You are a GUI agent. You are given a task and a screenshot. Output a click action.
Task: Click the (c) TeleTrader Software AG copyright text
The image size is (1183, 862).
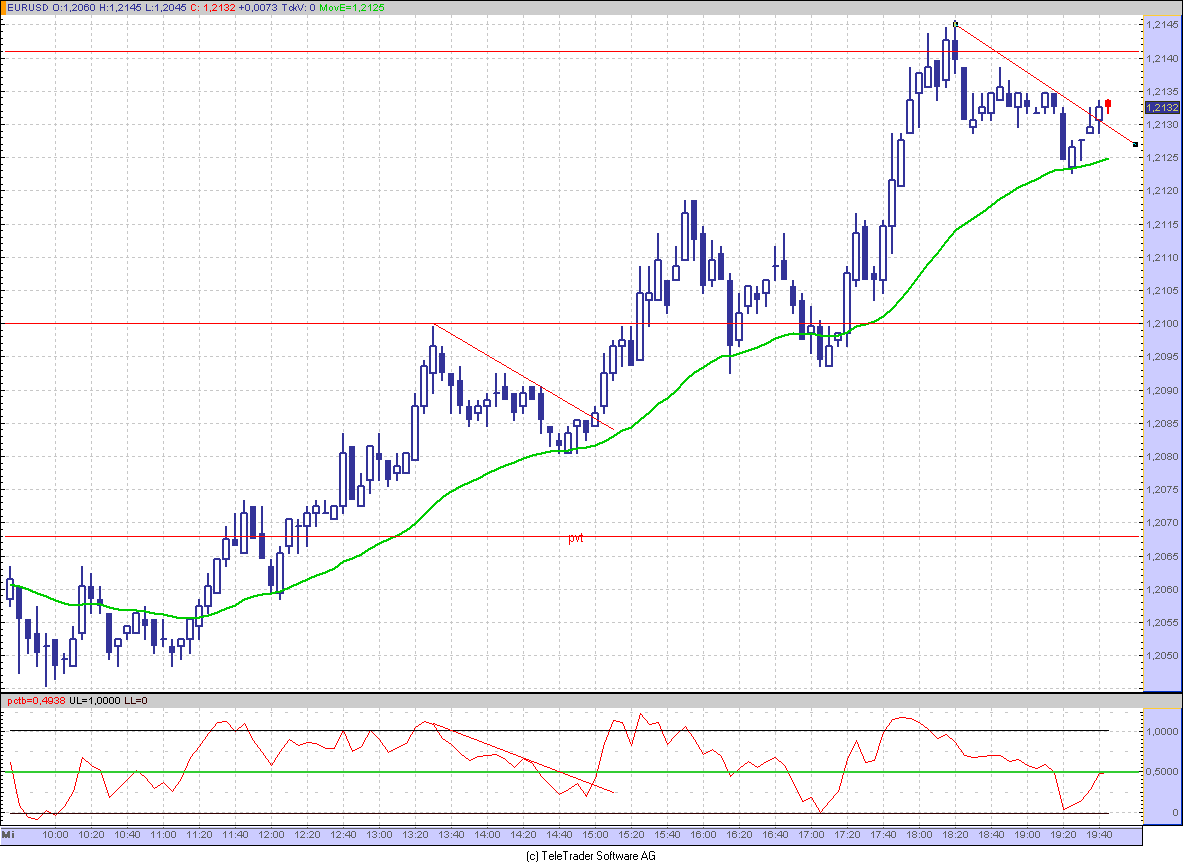[x=591, y=855]
